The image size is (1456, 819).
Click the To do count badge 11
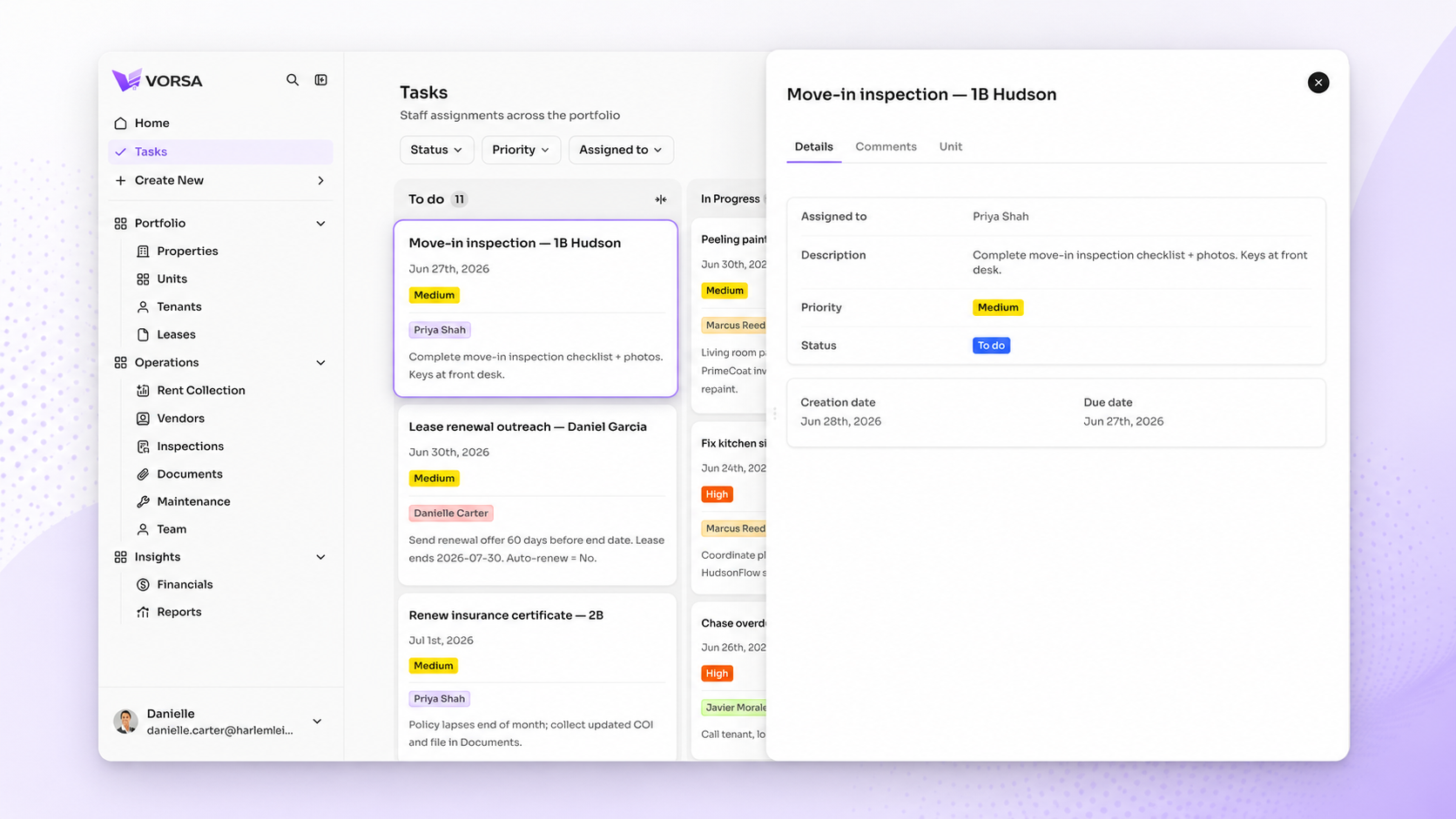(x=459, y=199)
